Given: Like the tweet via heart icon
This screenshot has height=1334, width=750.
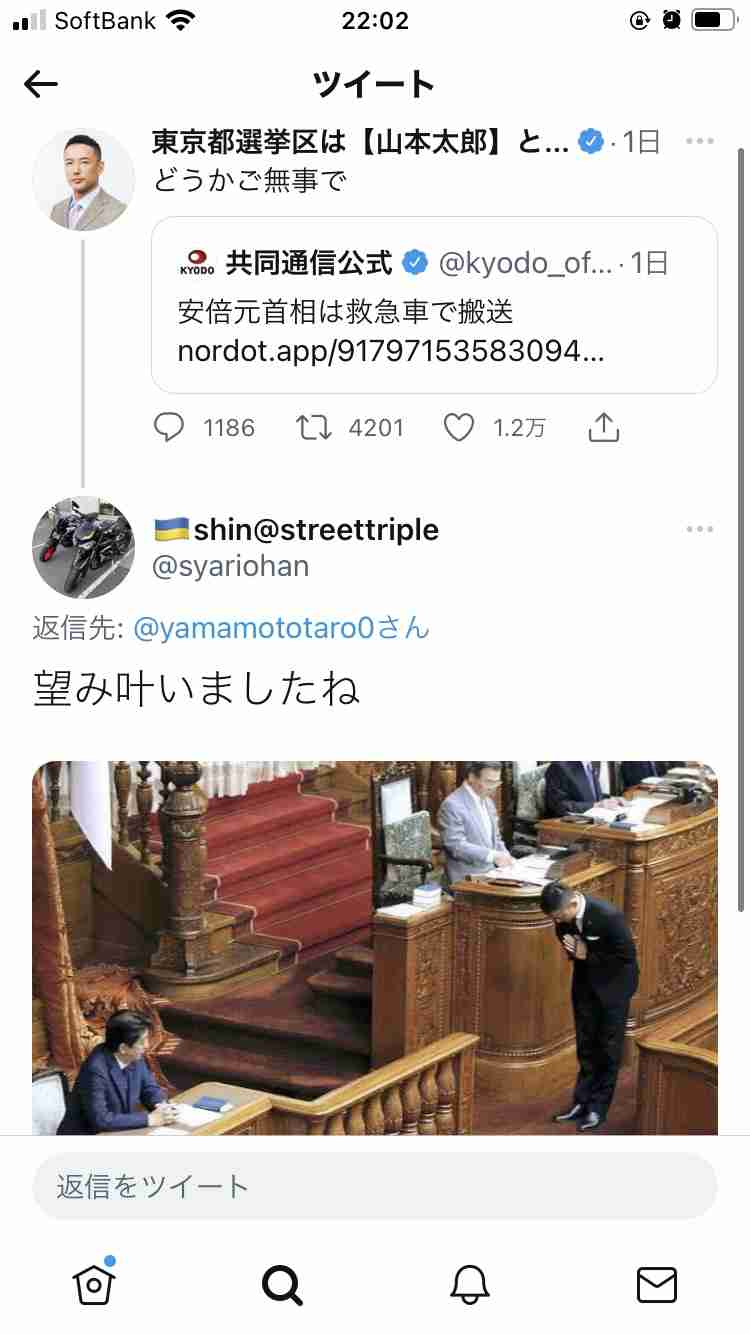Looking at the screenshot, I should [459, 428].
